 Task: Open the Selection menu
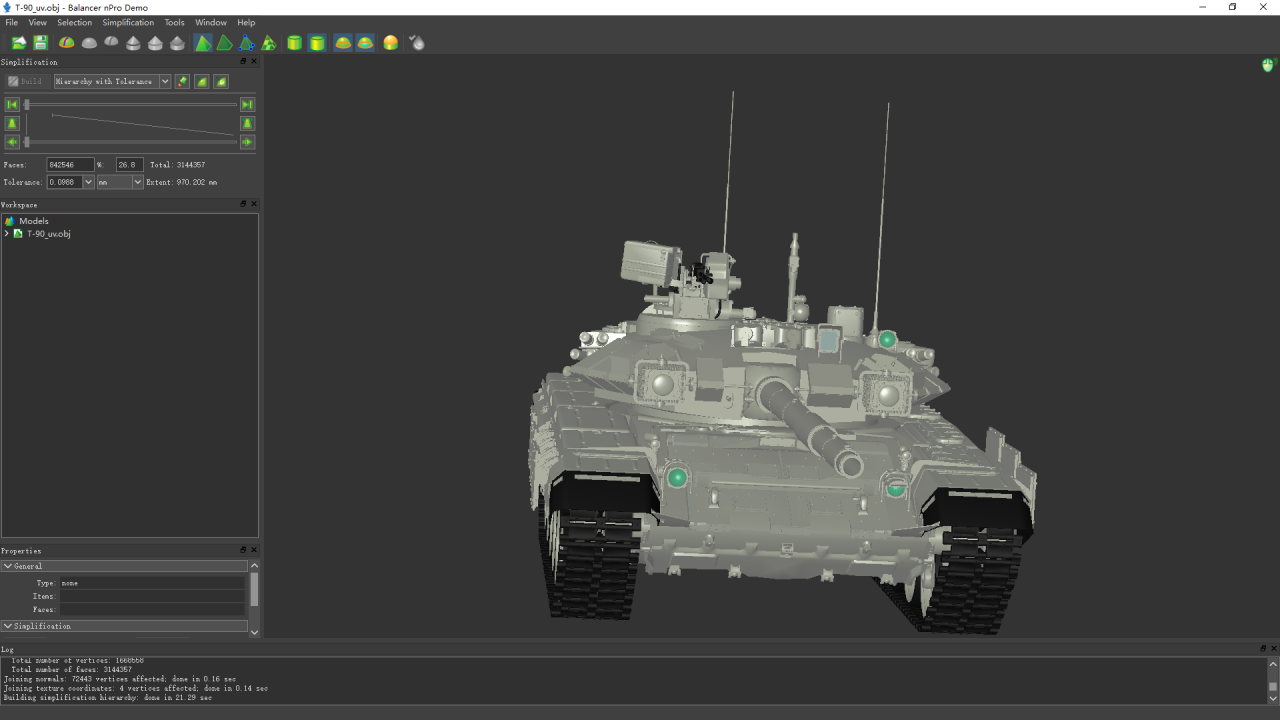pos(74,22)
